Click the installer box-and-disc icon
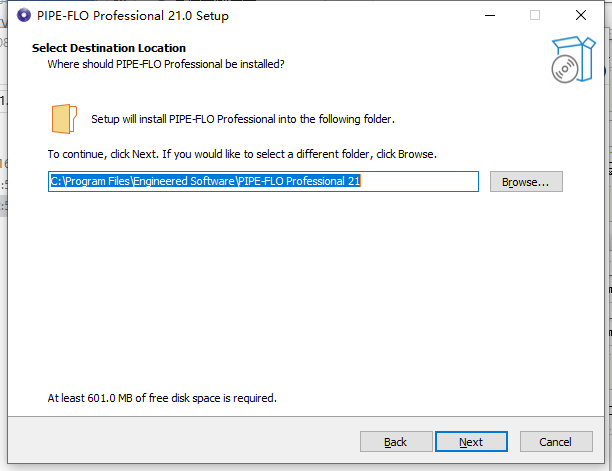Image resolution: width=612 pixels, height=471 pixels. 573,59
